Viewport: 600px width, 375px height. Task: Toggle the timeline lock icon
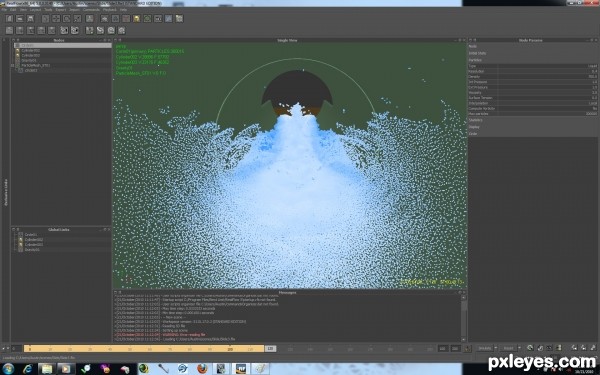(468, 349)
